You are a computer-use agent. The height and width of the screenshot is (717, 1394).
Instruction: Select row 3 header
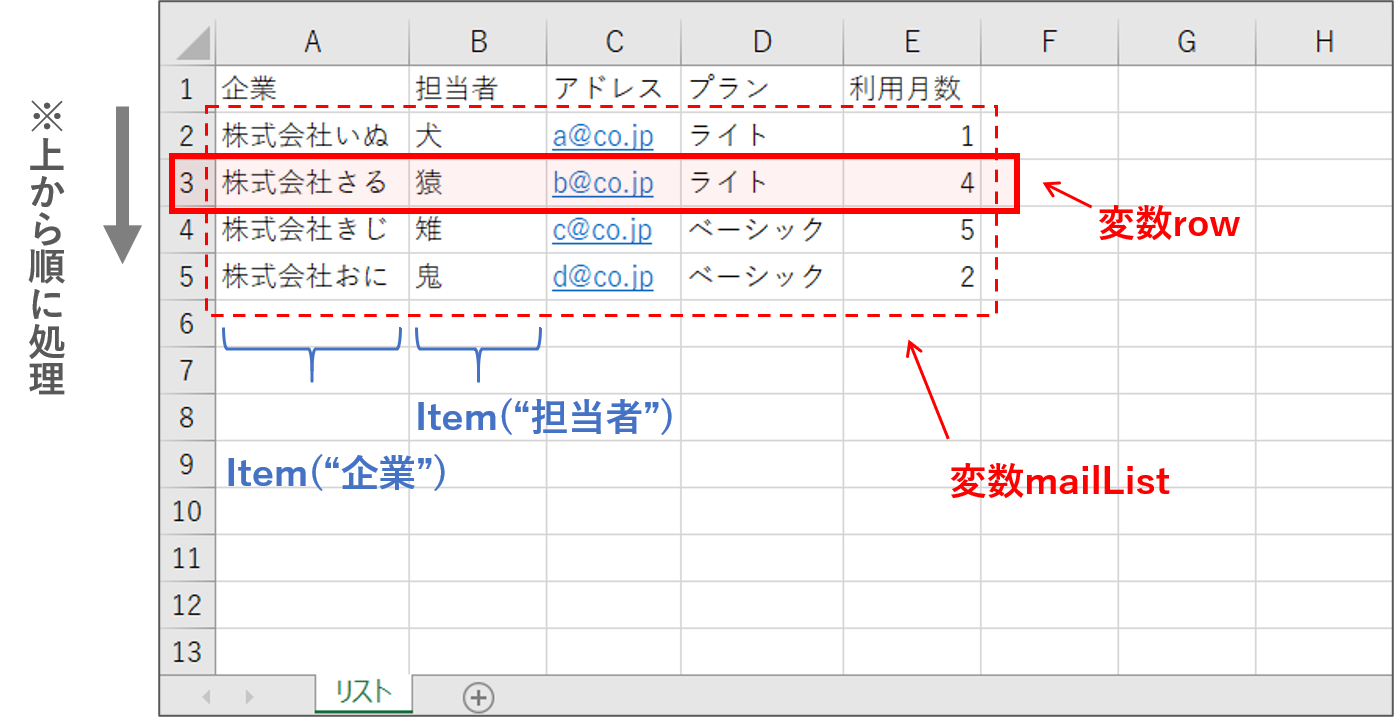point(187,183)
